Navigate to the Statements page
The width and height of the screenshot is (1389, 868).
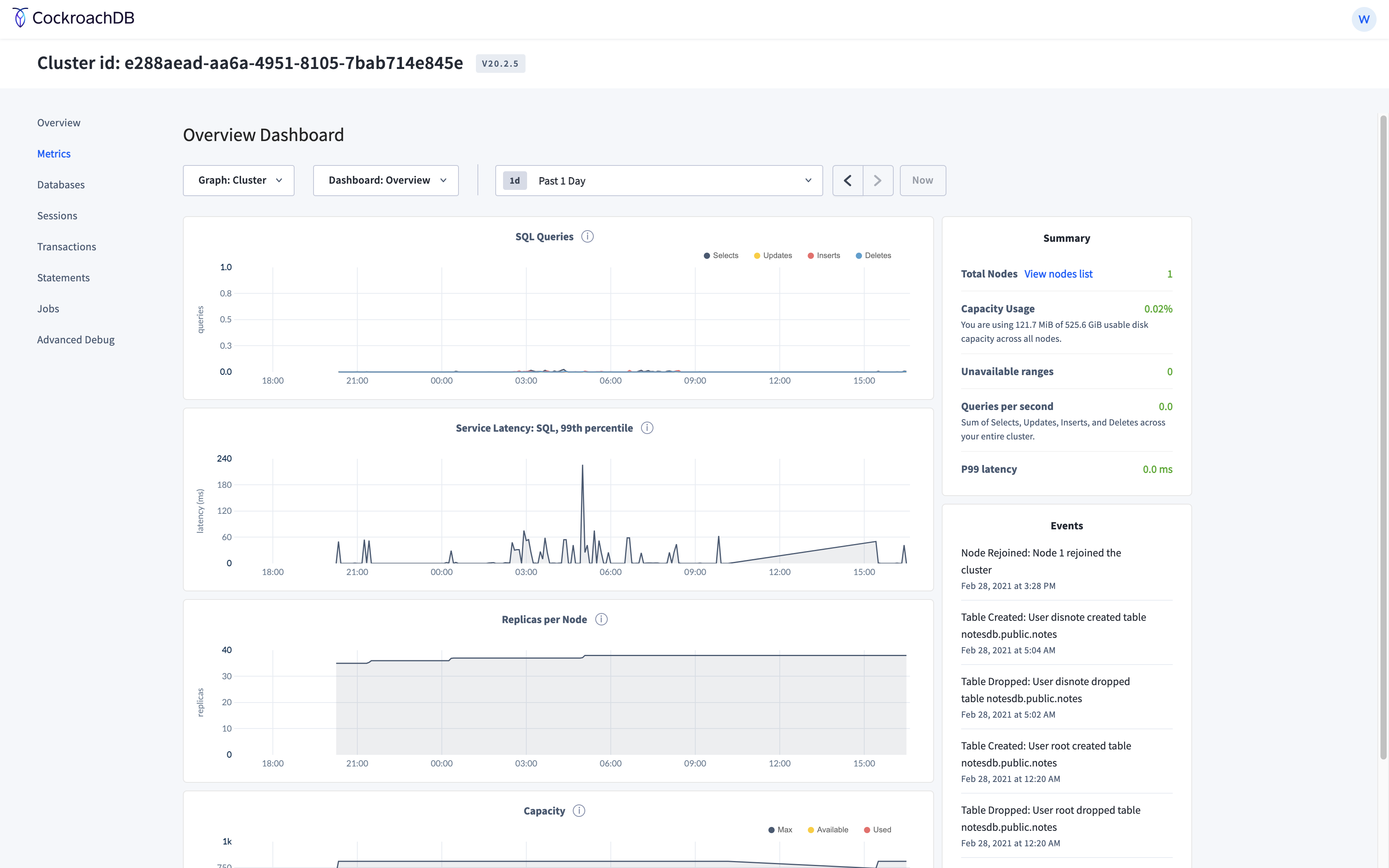coord(63,278)
